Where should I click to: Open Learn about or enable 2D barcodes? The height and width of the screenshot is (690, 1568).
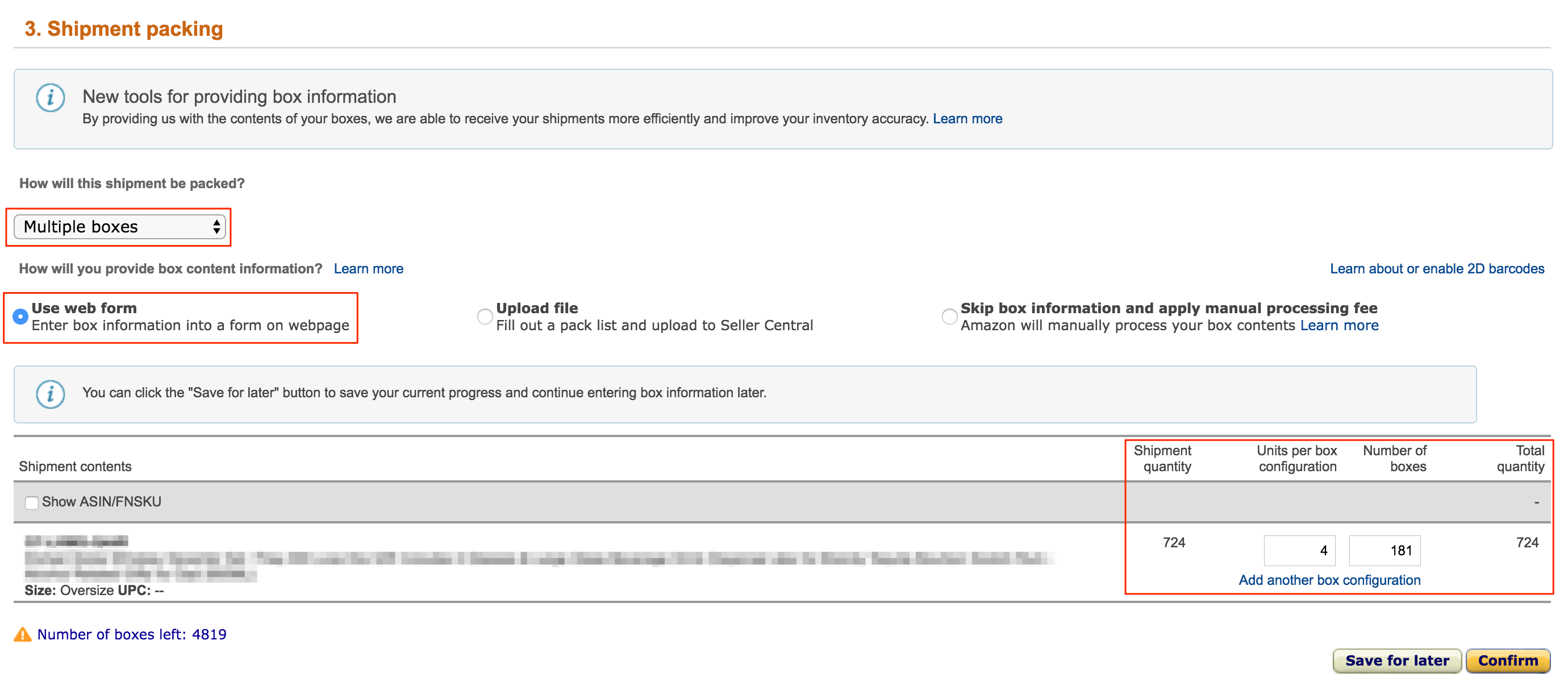point(1437,269)
